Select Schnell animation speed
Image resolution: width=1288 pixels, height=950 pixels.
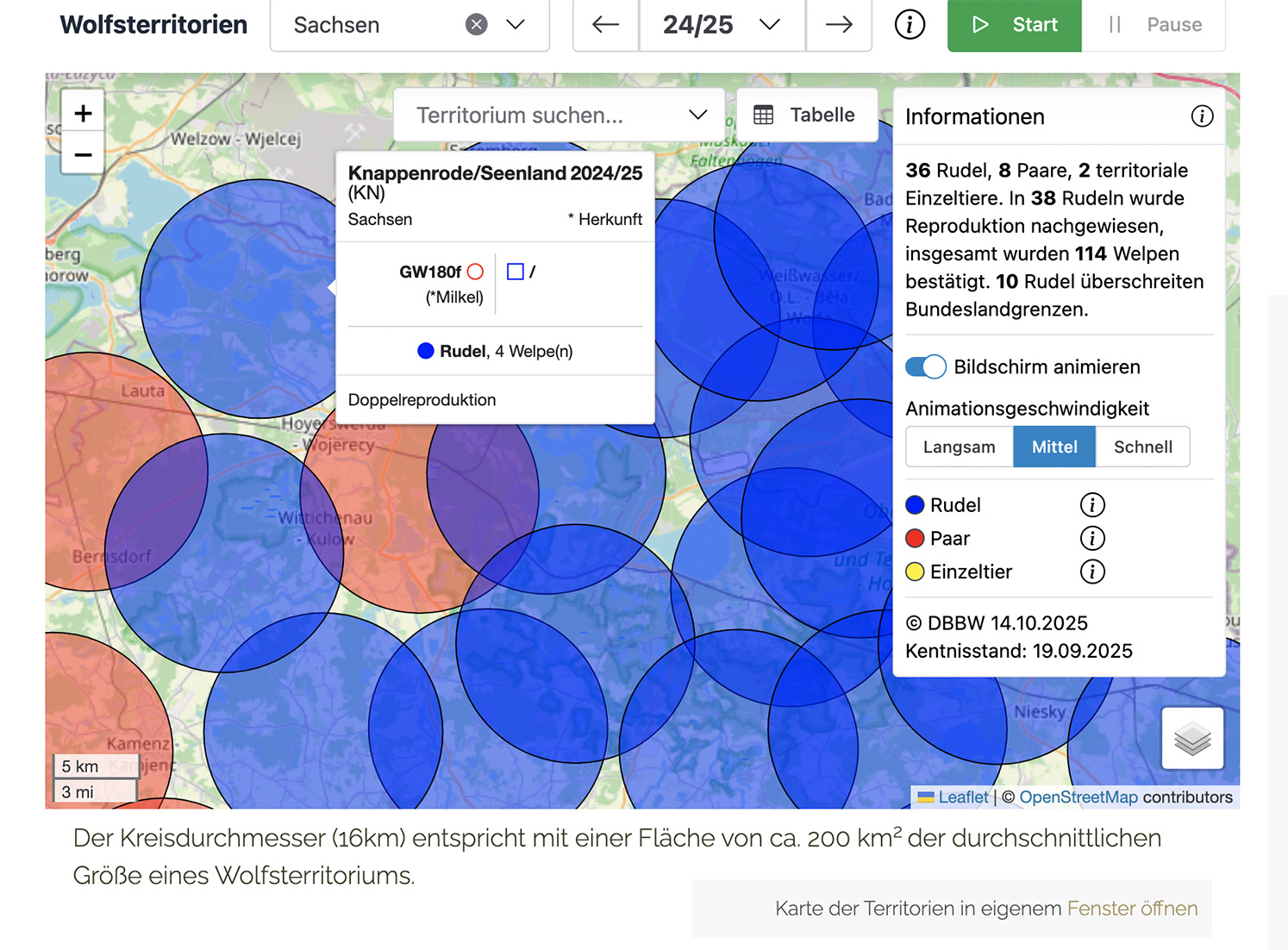1142,447
